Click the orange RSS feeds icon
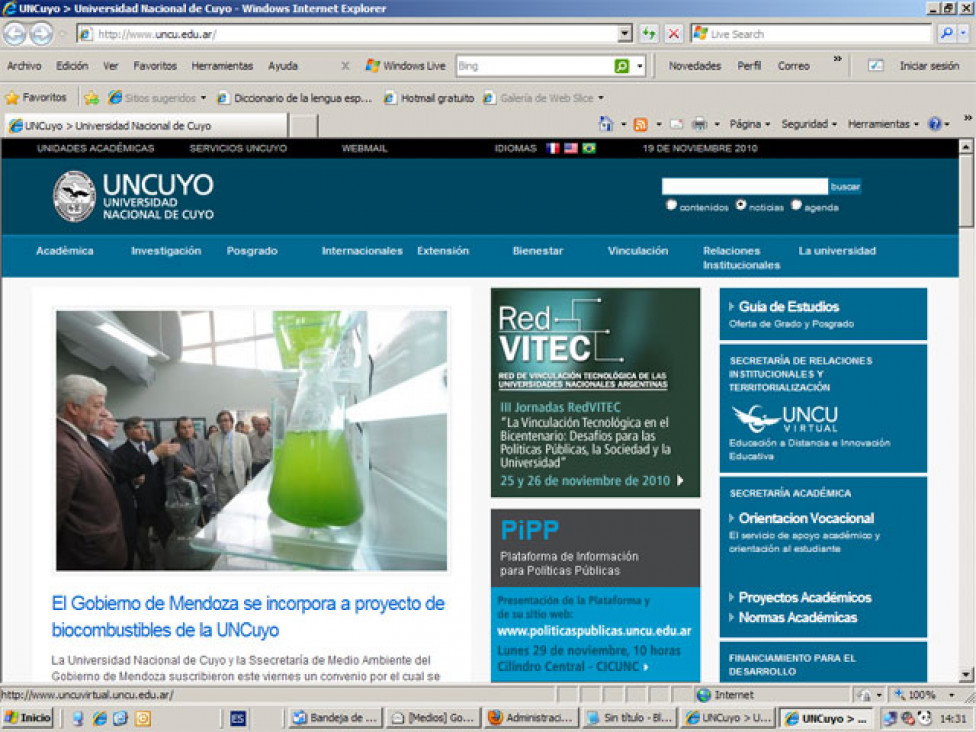 pyautogui.click(x=640, y=124)
